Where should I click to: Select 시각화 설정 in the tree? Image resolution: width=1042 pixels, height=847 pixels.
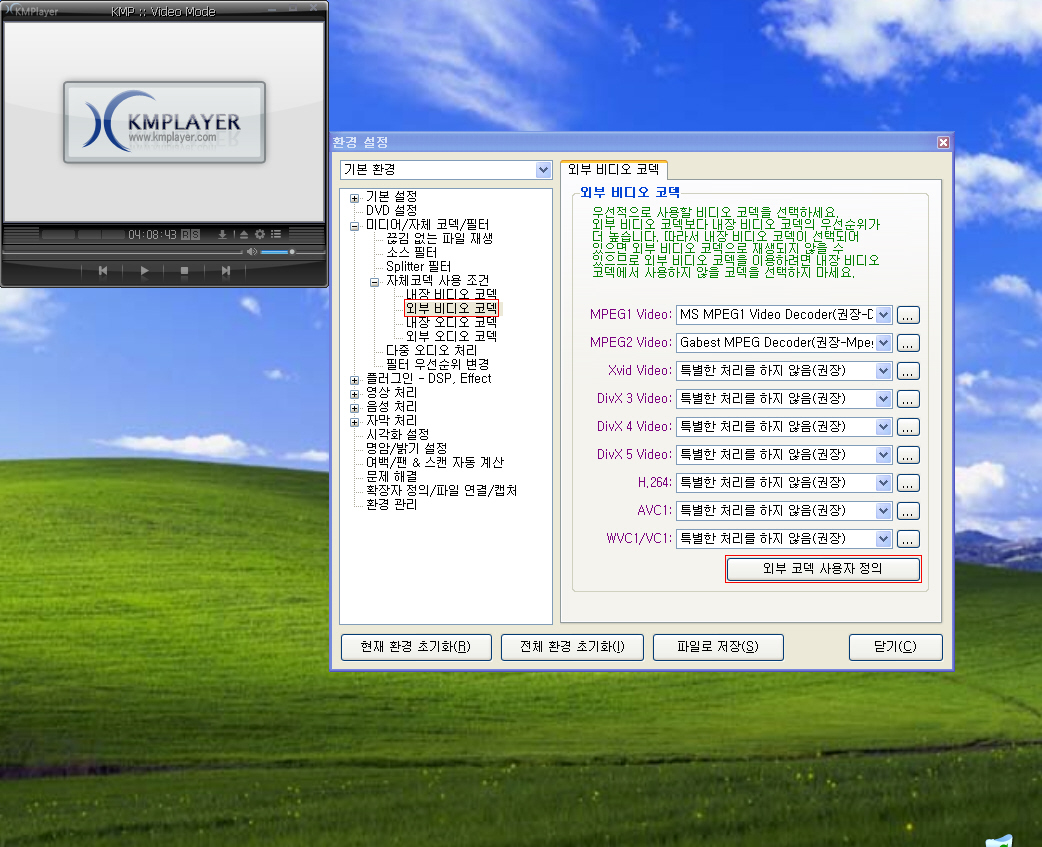point(397,434)
